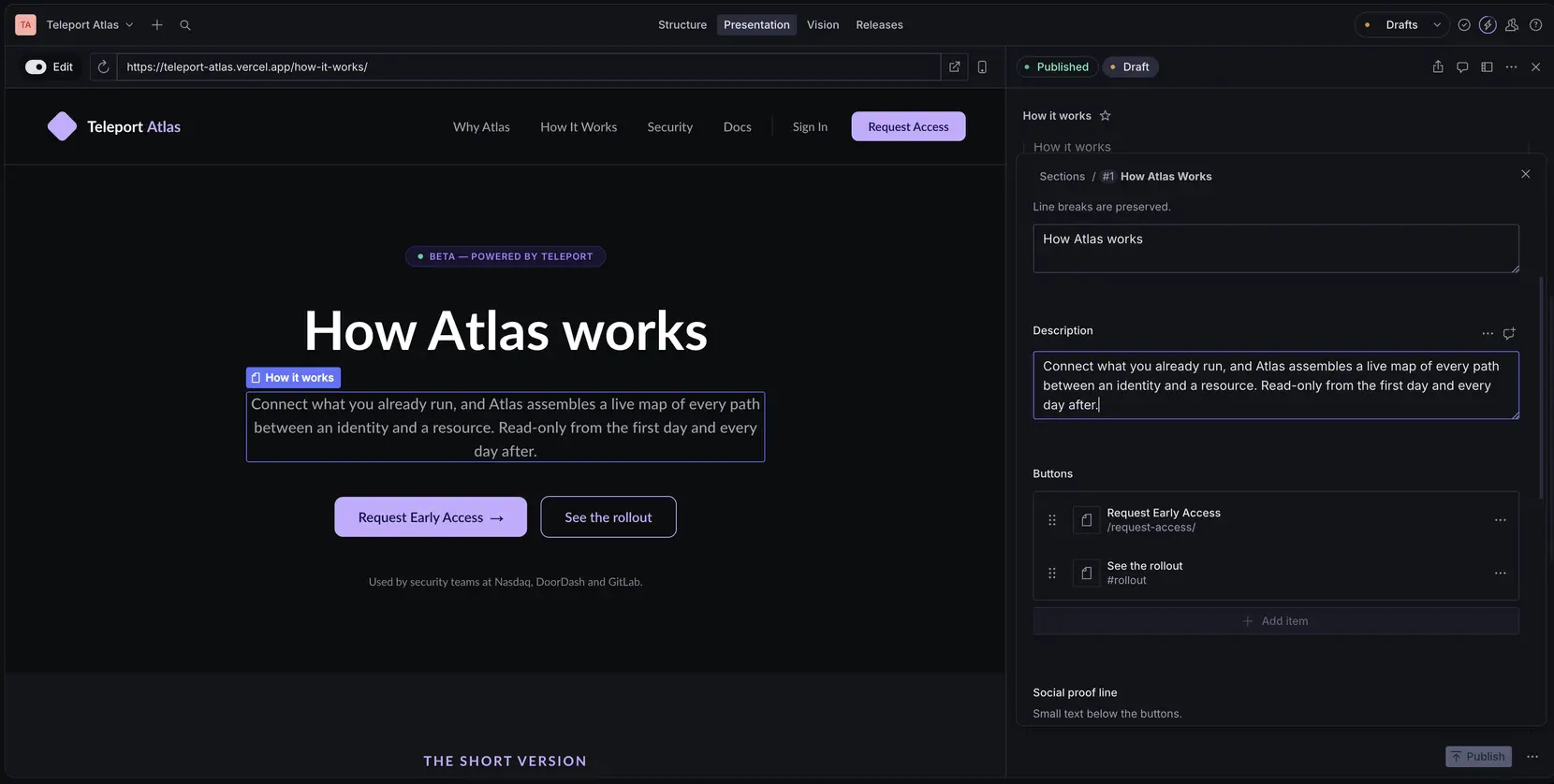Click the Sections breadcrumb link
Screen dimensions: 1554x784
1062,177
